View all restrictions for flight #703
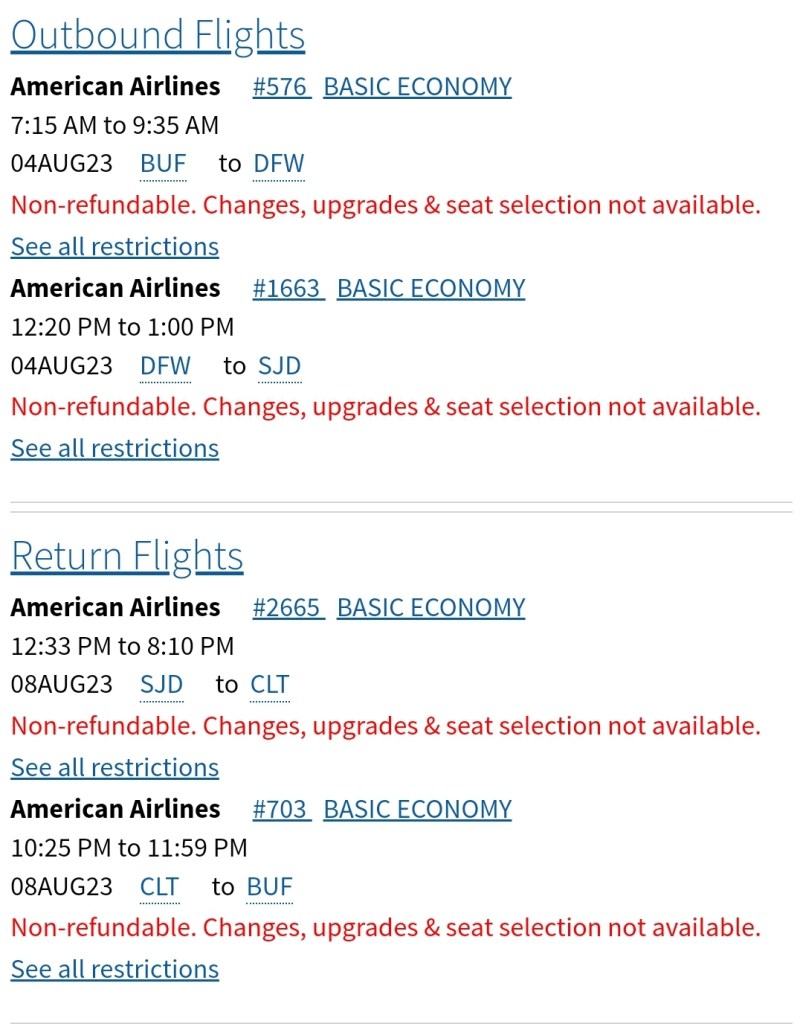The image size is (803, 1024). (114, 970)
